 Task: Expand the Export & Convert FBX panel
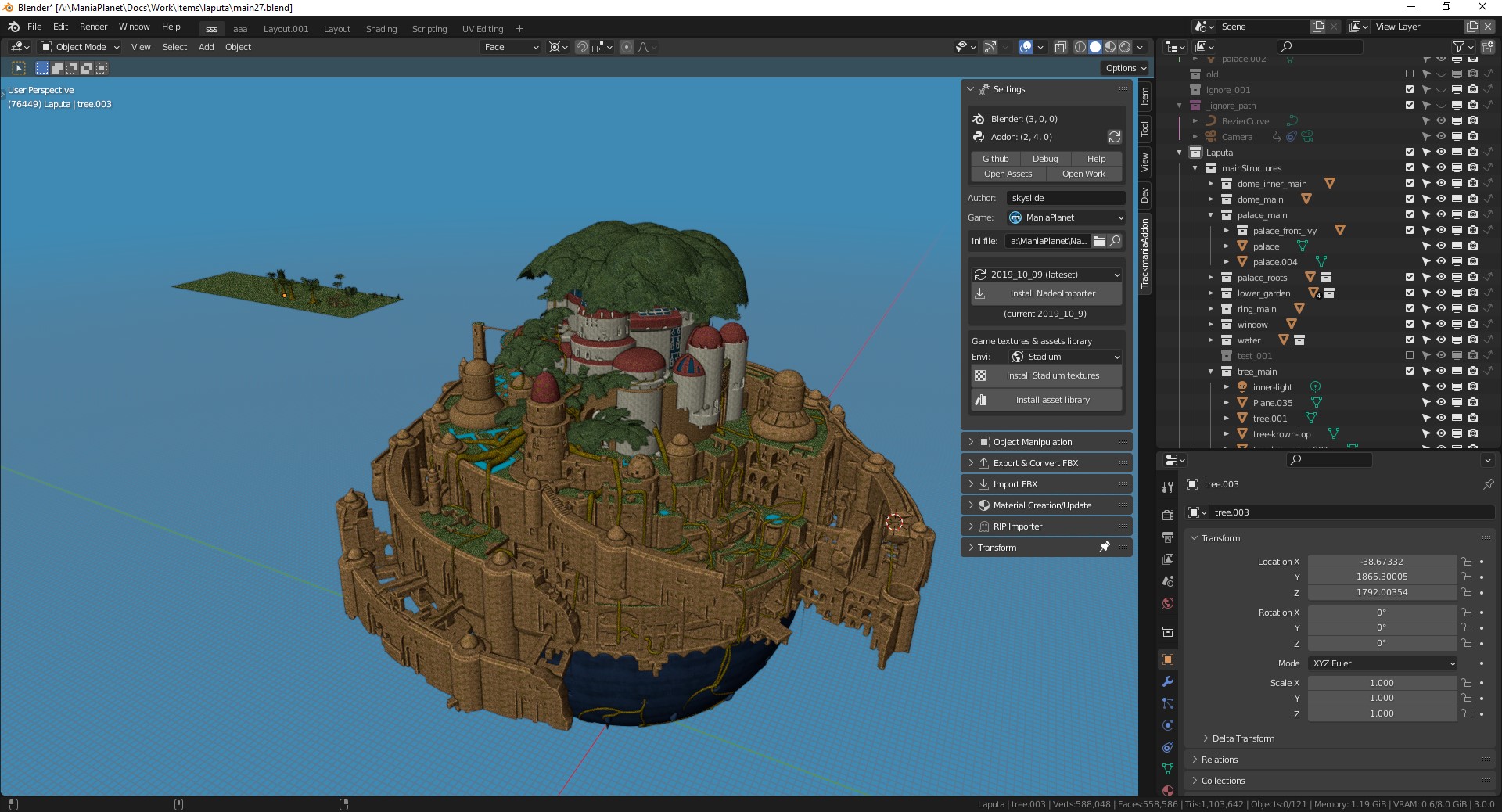pos(1047,463)
